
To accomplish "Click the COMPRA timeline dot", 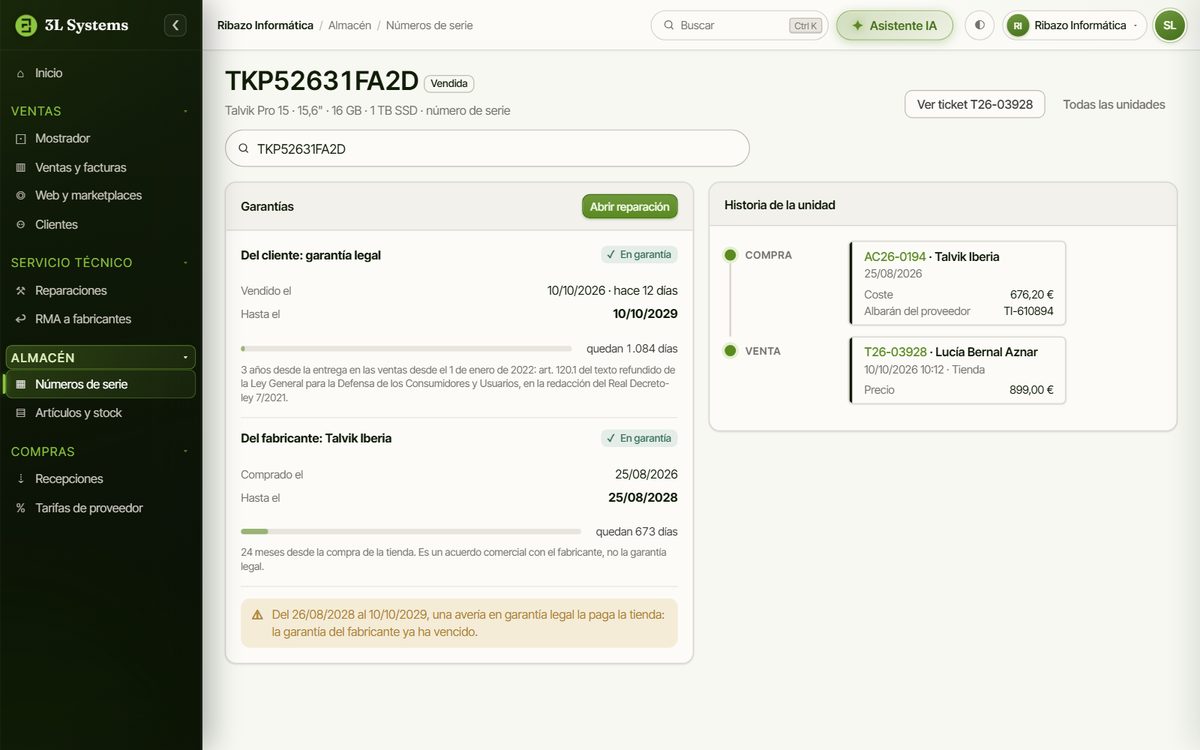I will 730,255.
